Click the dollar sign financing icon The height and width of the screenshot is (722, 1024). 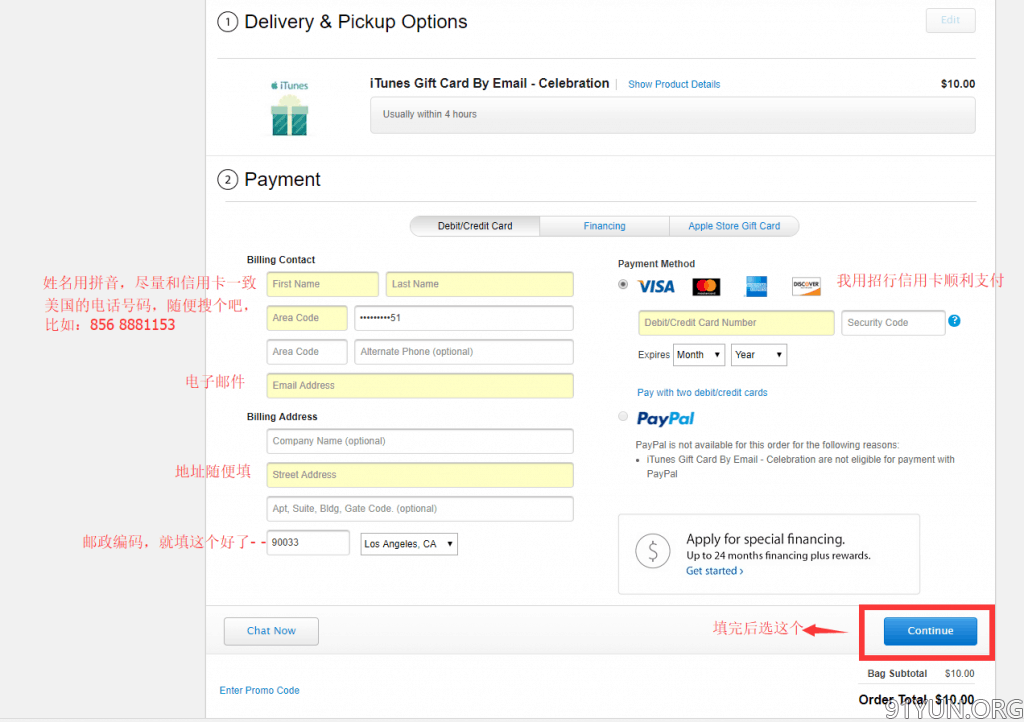click(652, 552)
